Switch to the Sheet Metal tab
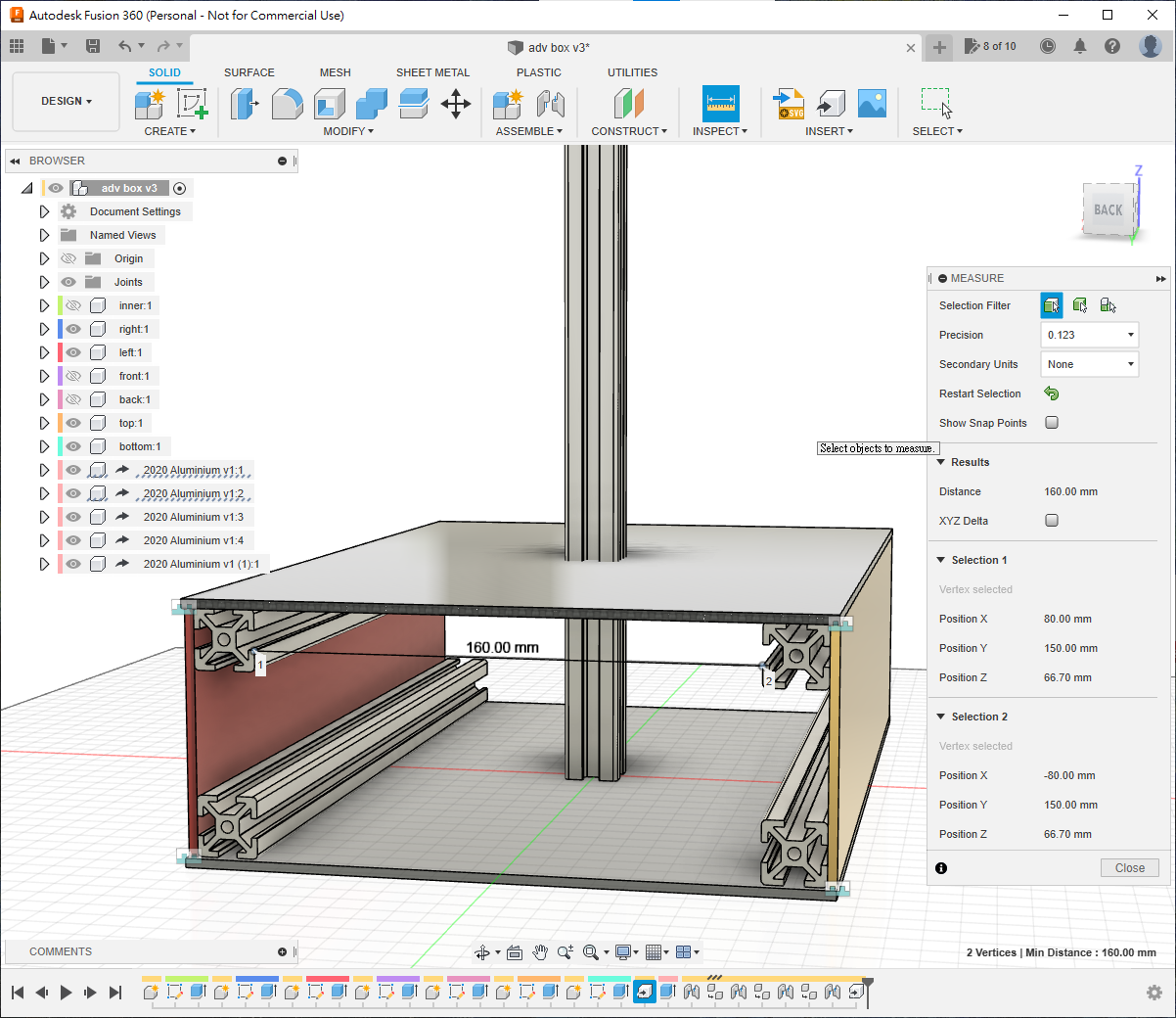 (x=432, y=72)
